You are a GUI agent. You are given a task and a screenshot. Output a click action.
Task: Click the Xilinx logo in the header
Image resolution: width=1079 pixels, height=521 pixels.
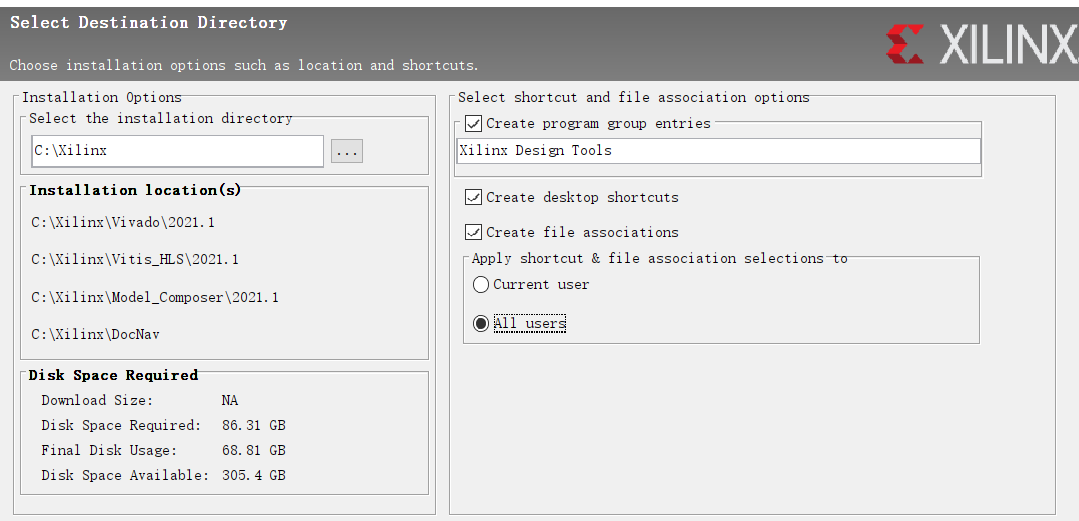click(x=982, y=45)
